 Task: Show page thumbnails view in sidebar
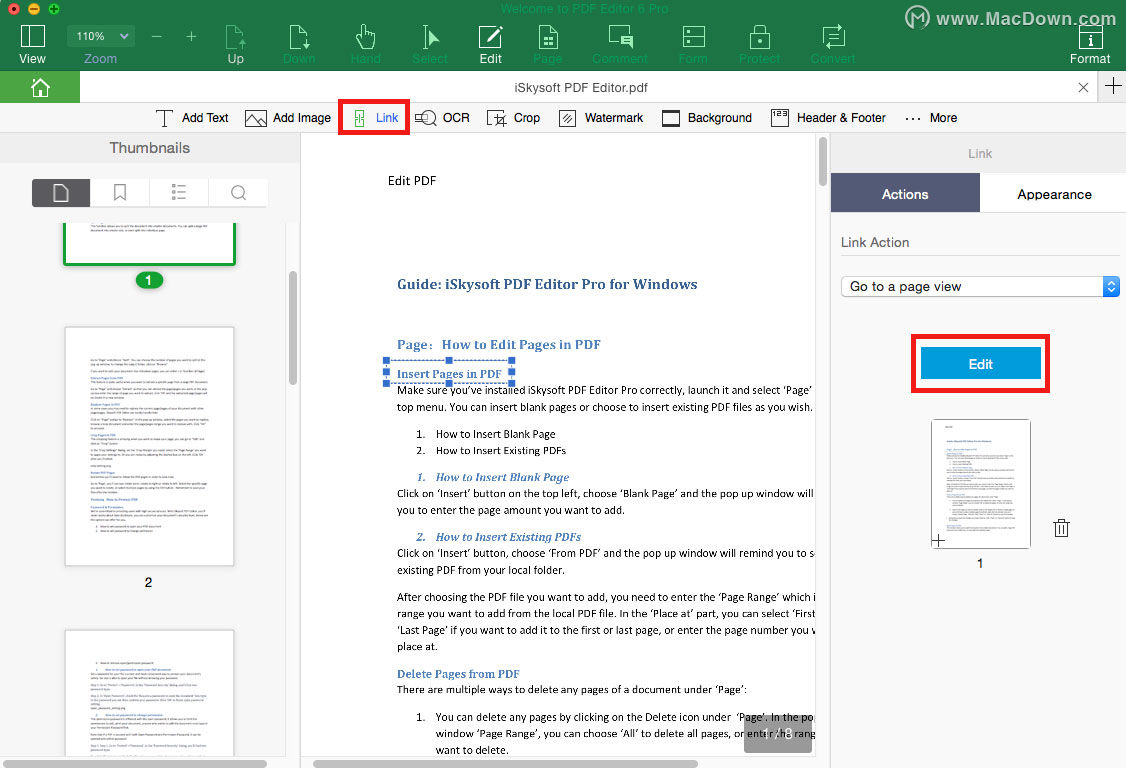click(61, 193)
